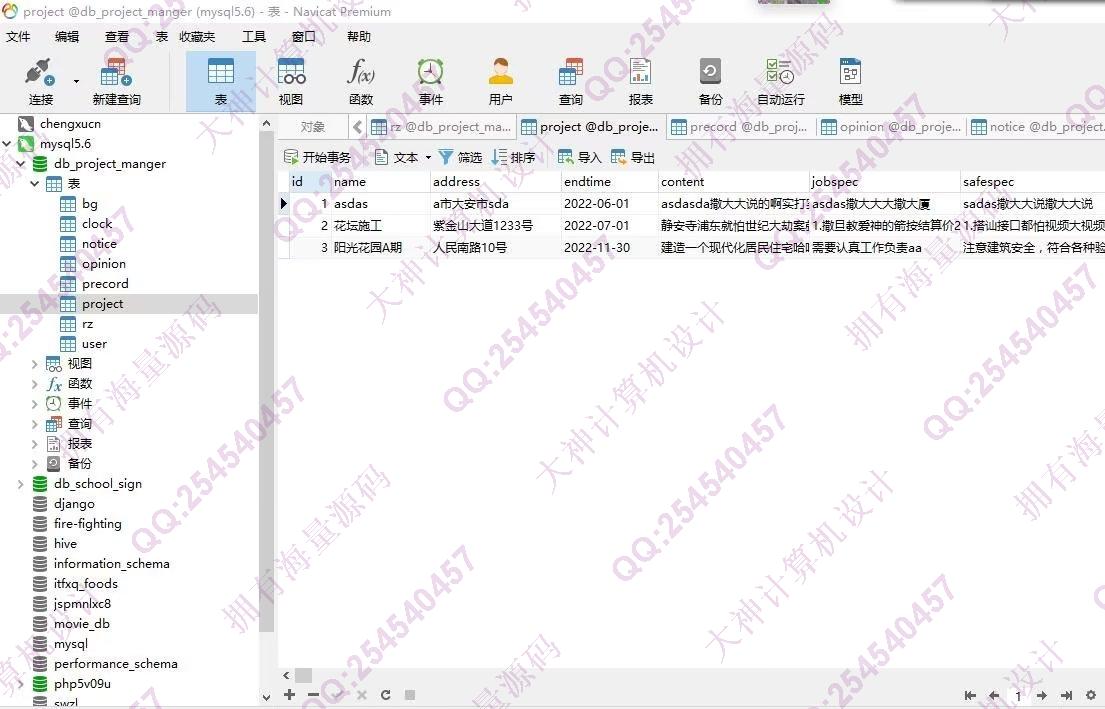This screenshot has width=1105, height=709.
Task: Click the tab scroll-left arrow
Action: click(357, 127)
